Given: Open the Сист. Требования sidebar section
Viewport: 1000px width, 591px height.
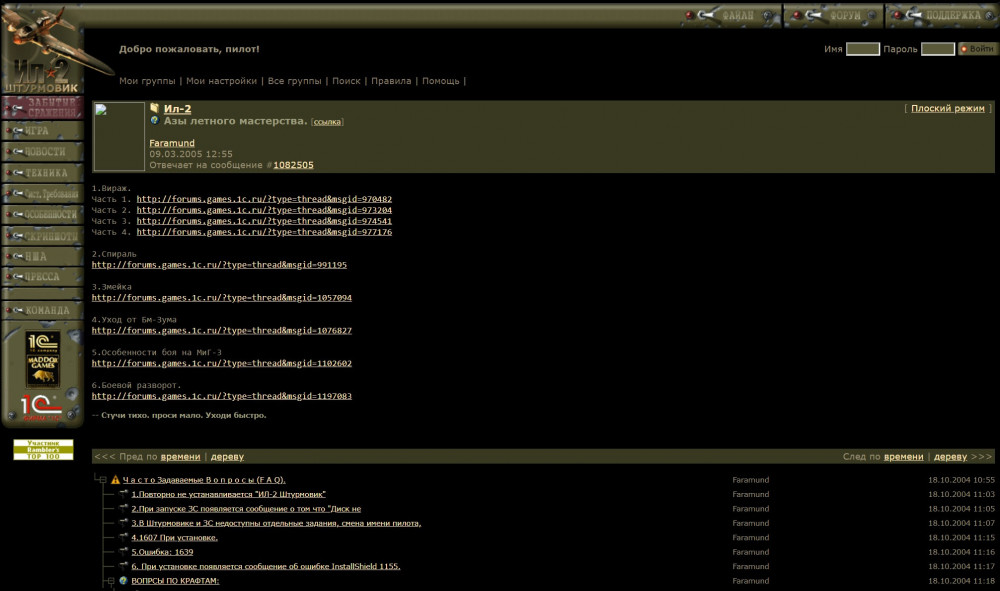Looking at the screenshot, I should tap(42, 194).
